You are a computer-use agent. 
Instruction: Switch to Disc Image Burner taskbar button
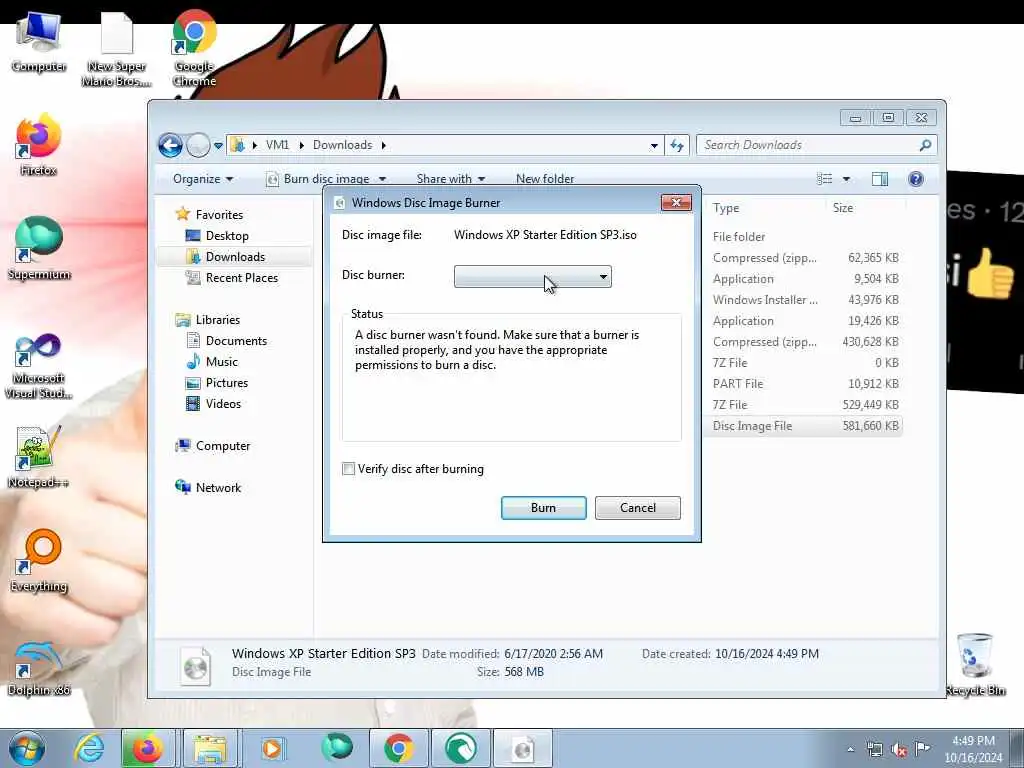522,748
